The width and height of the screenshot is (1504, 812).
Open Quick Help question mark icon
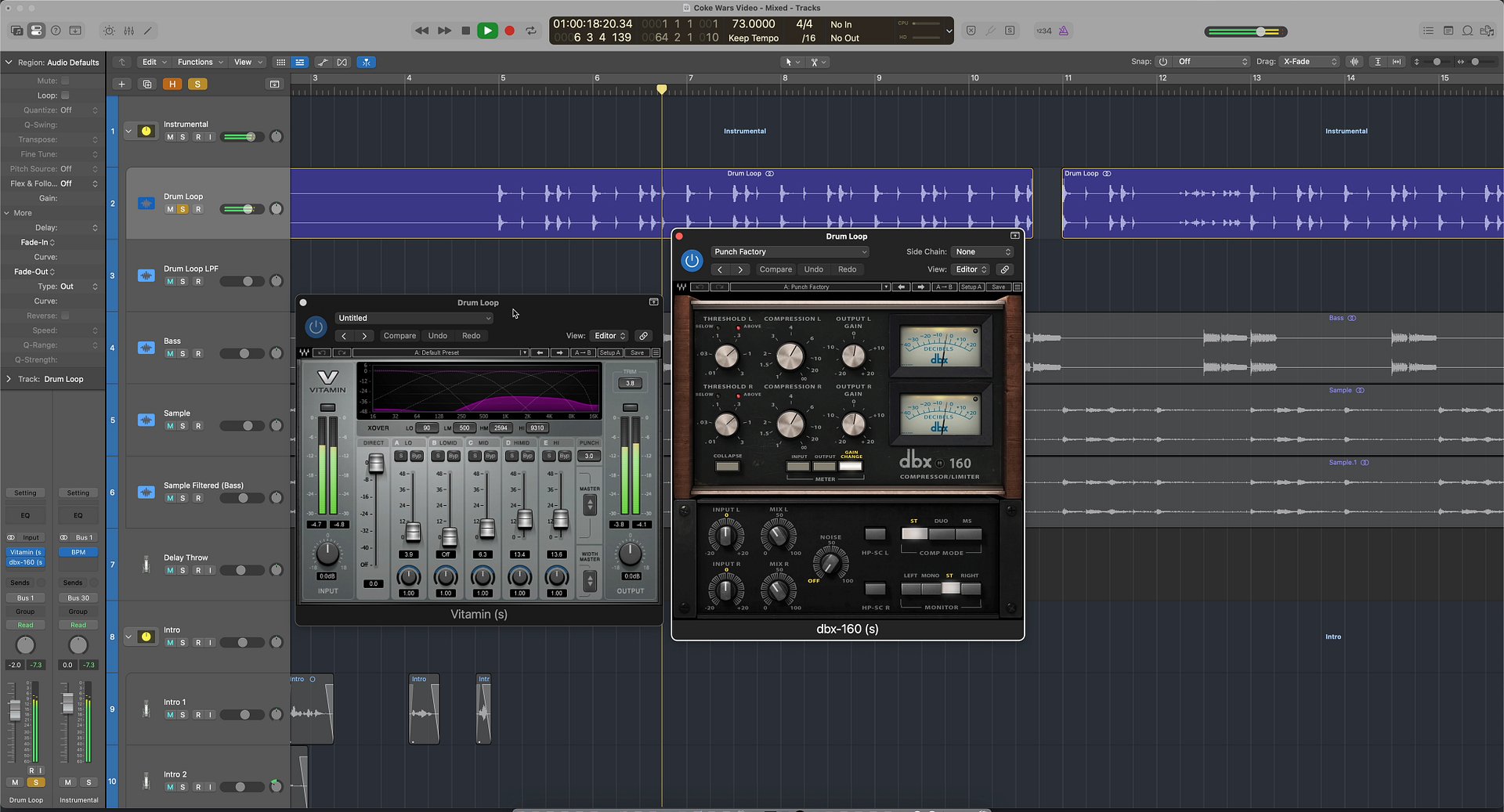[56, 31]
